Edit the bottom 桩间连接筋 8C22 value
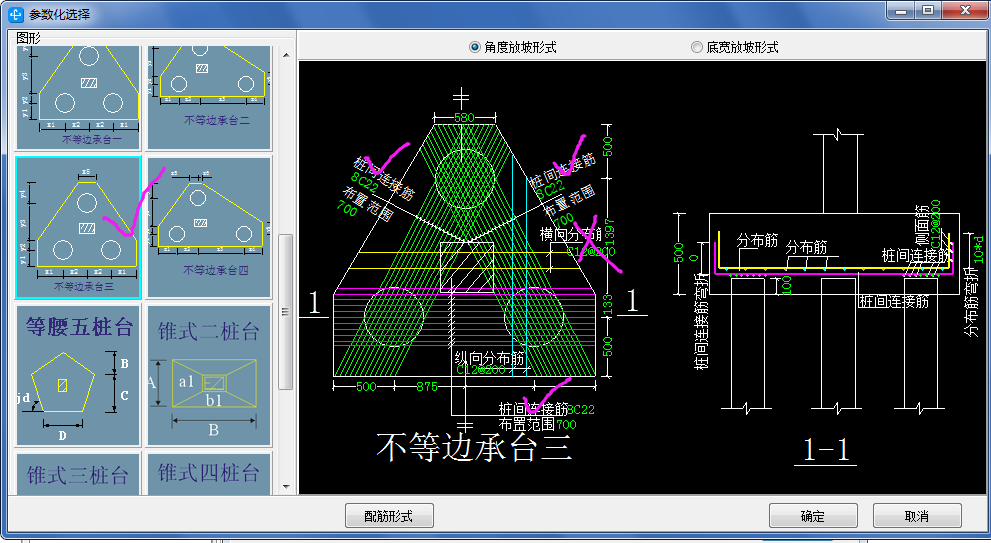The height and width of the screenshot is (543, 991). coord(581,410)
